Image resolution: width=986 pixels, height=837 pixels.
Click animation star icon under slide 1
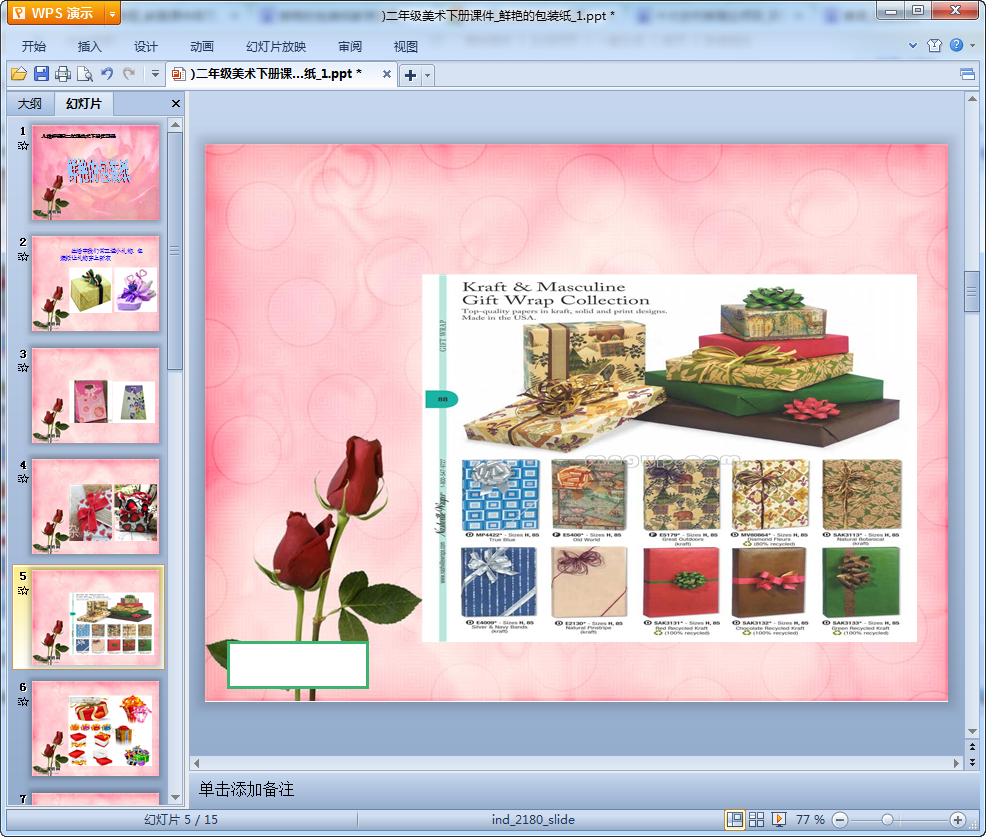pyautogui.click(x=23, y=146)
